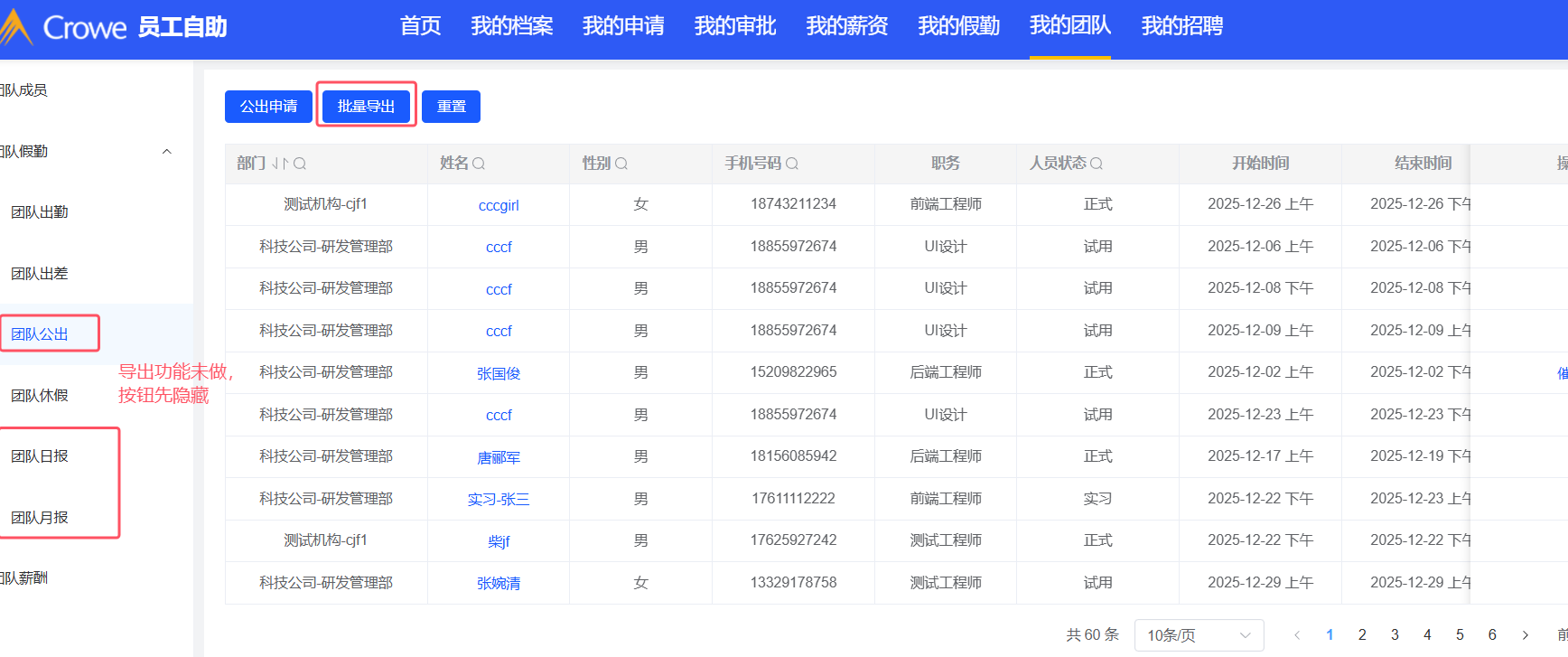
Task: Click the search icon in 部门 column header
Action: (x=300, y=164)
